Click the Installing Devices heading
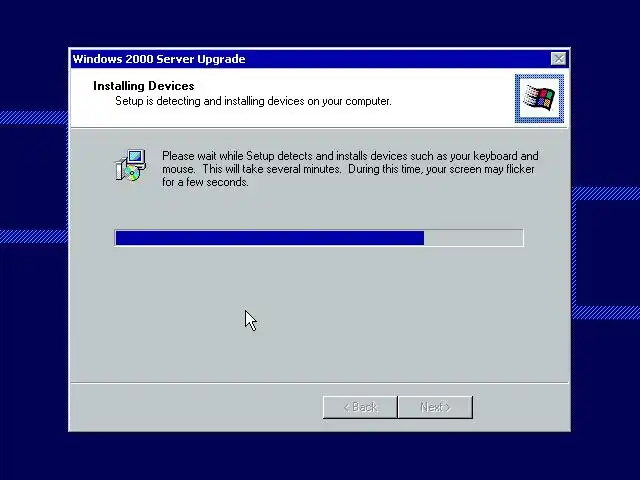640x480 pixels. pos(144,86)
